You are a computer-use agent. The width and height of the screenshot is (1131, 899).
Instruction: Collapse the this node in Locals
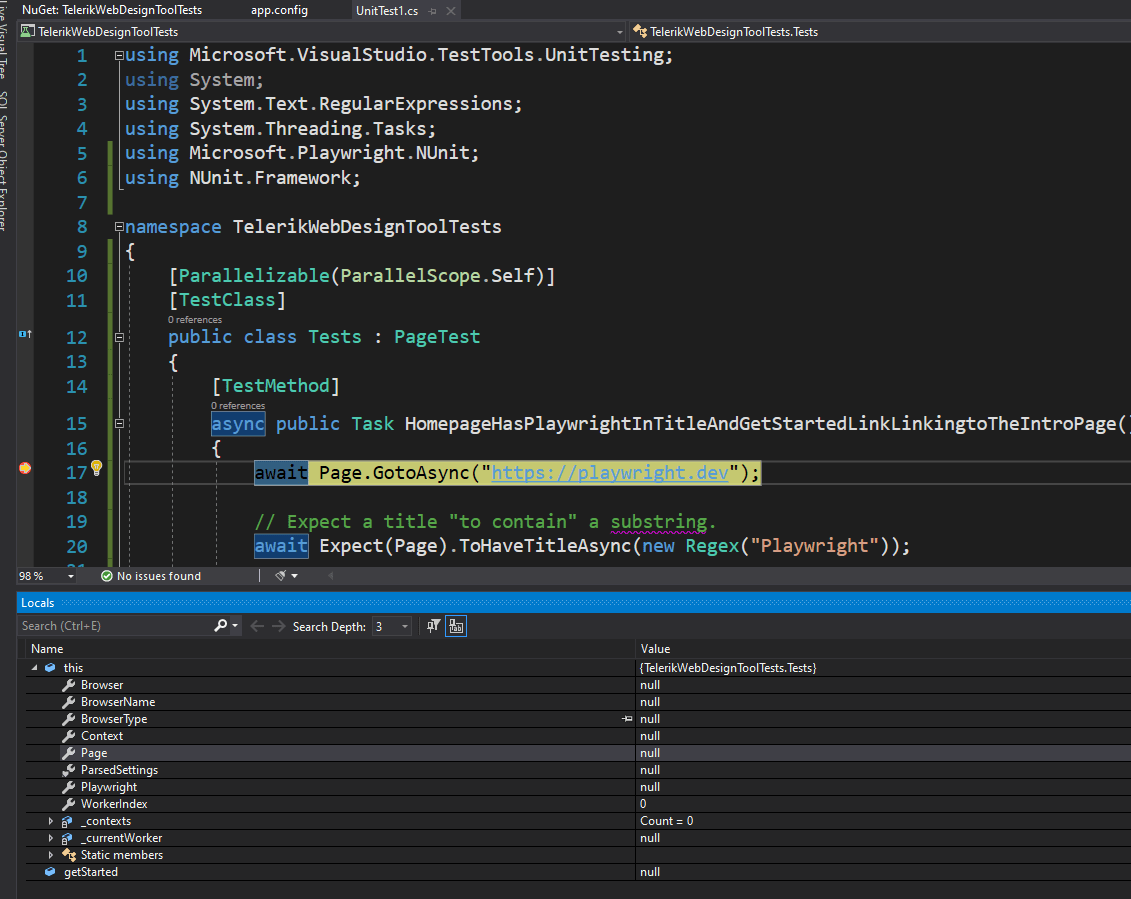point(34,668)
